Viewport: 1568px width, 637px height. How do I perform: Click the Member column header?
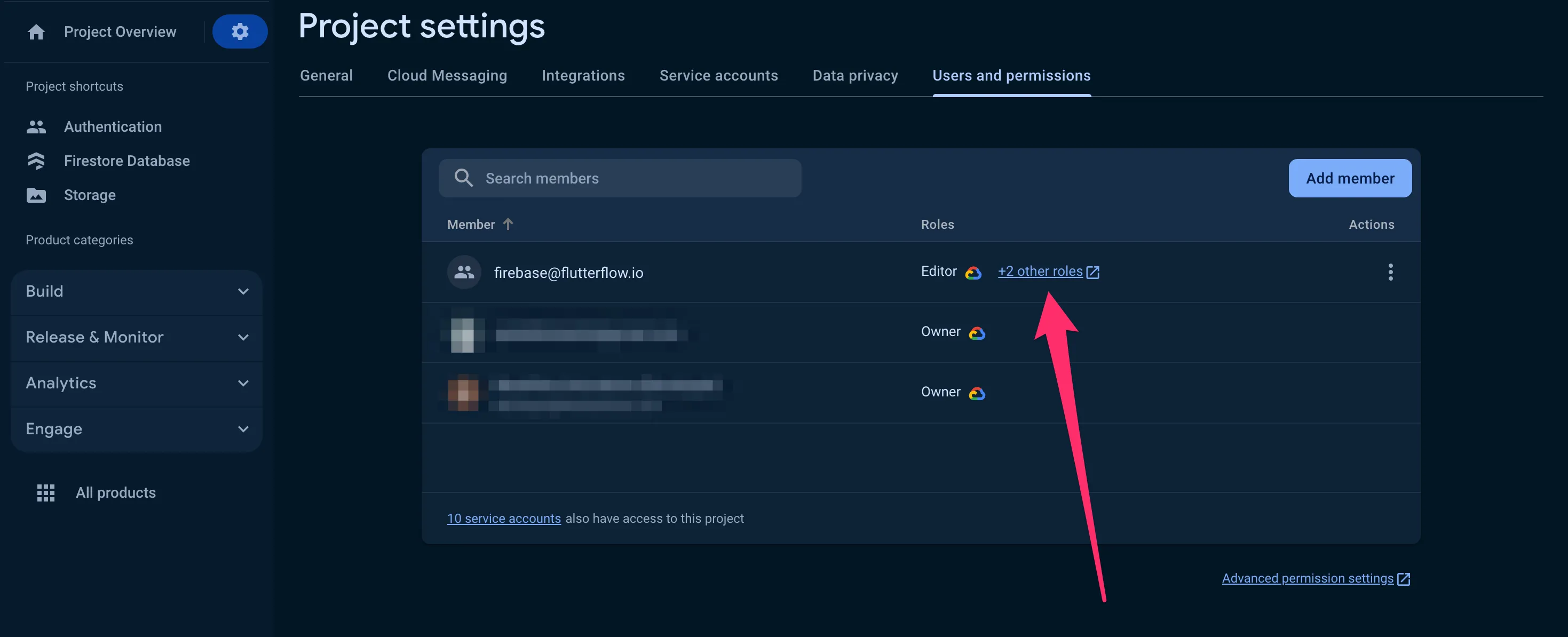point(471,225)
